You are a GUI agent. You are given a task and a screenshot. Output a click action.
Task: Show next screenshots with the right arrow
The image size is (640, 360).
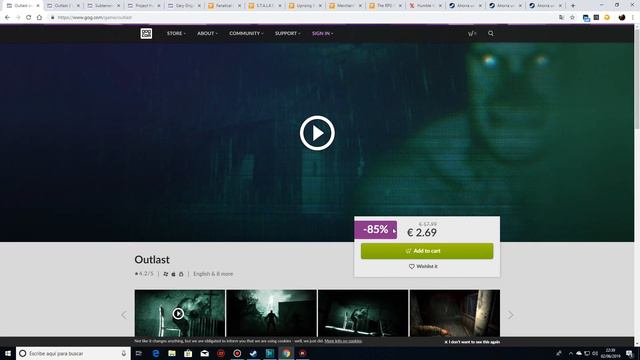coord(511,315)
